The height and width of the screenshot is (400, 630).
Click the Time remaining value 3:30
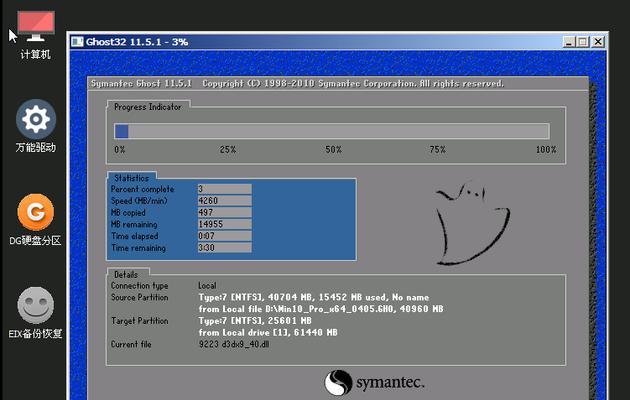click(224, 247)
